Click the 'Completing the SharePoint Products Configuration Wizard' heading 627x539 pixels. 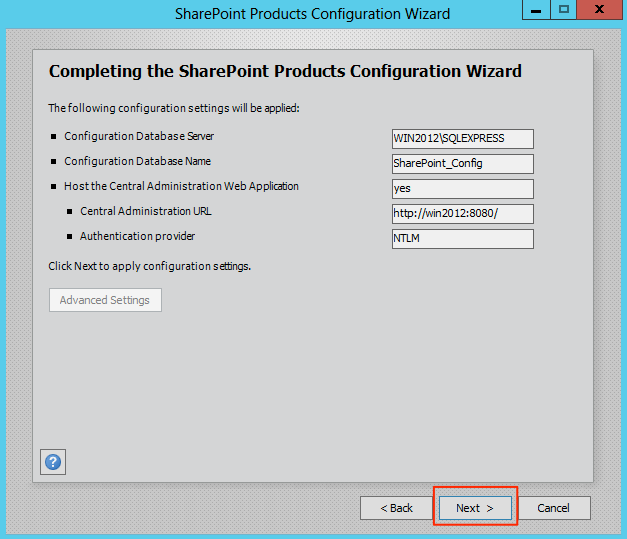coord(285,72)
